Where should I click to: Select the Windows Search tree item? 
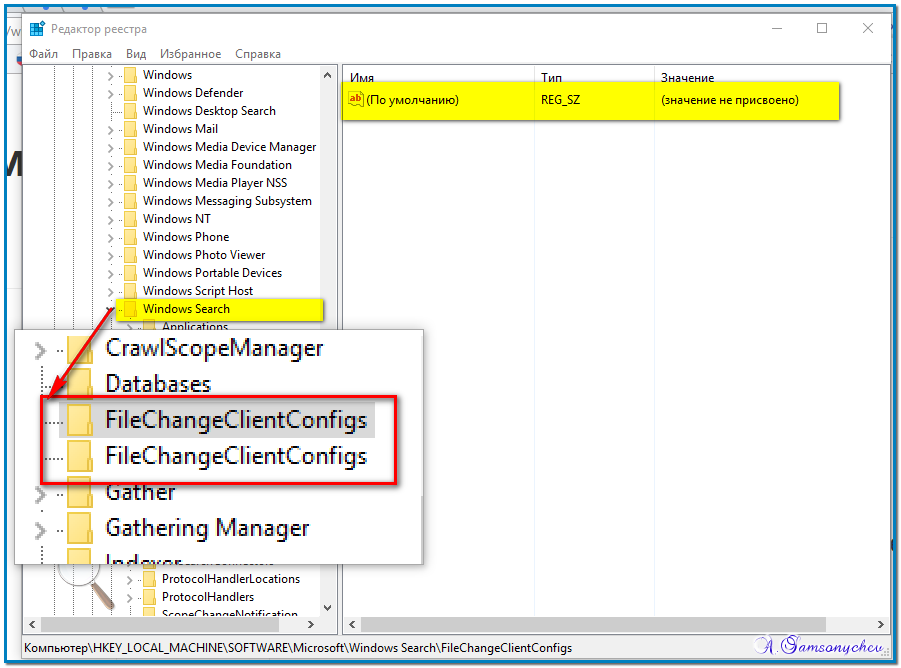pos(186,308)
